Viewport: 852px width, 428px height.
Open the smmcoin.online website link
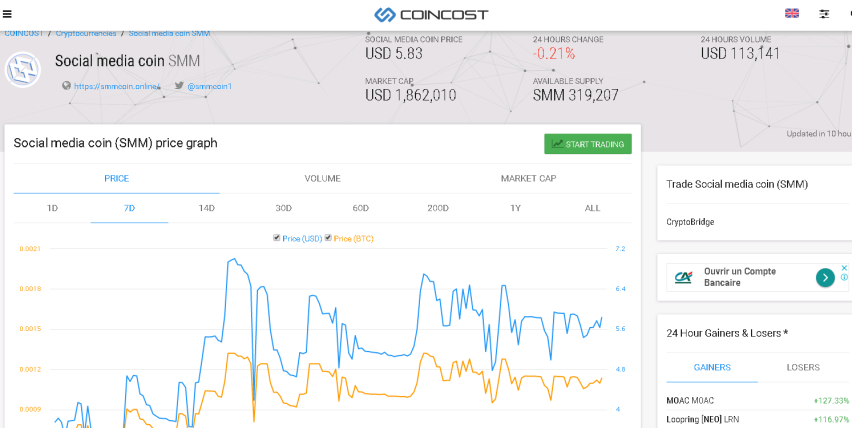coord(117,86)
